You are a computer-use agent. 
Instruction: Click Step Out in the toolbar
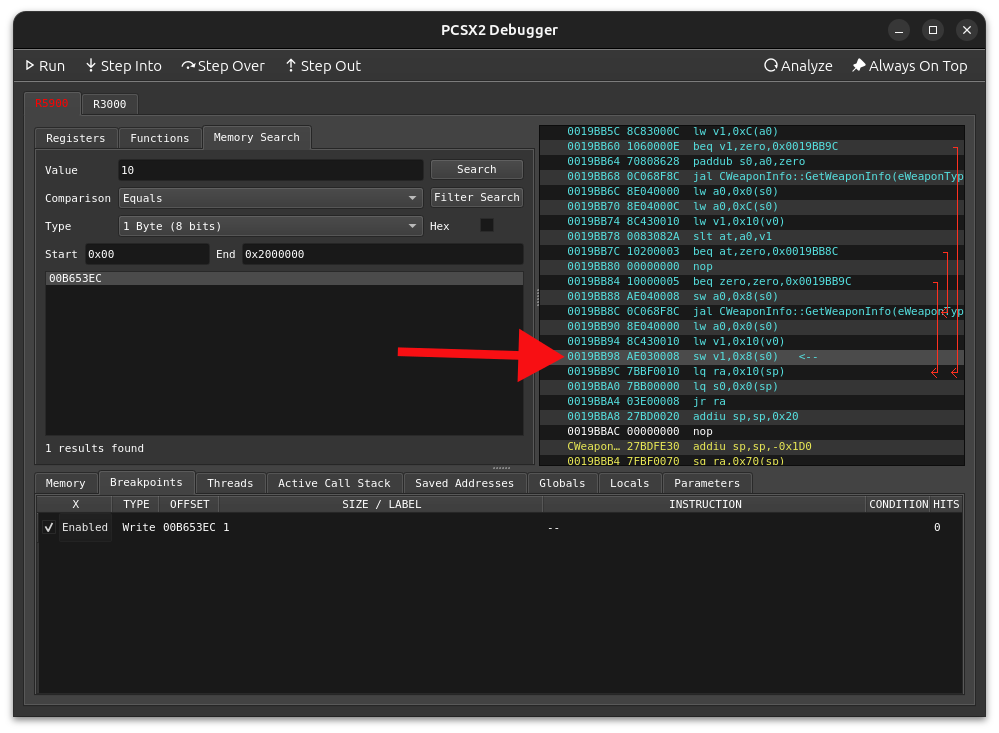coord(323,66)
